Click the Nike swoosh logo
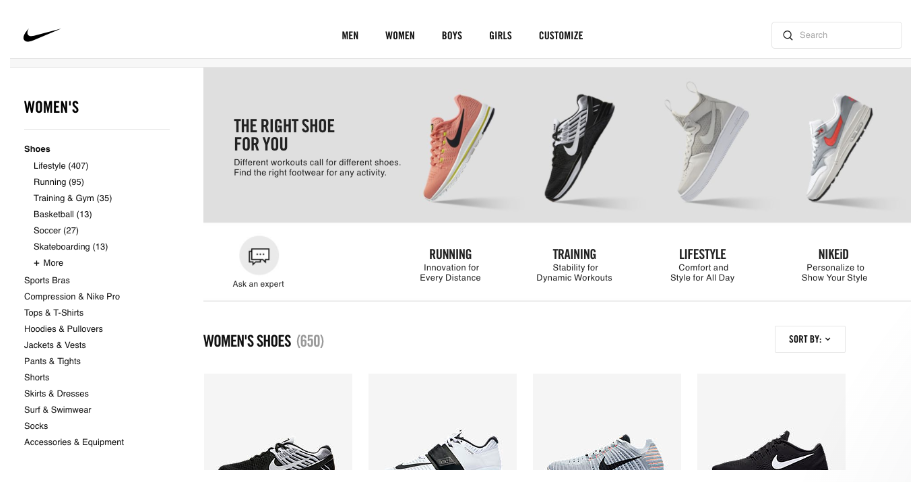 (x=41, y=35)
